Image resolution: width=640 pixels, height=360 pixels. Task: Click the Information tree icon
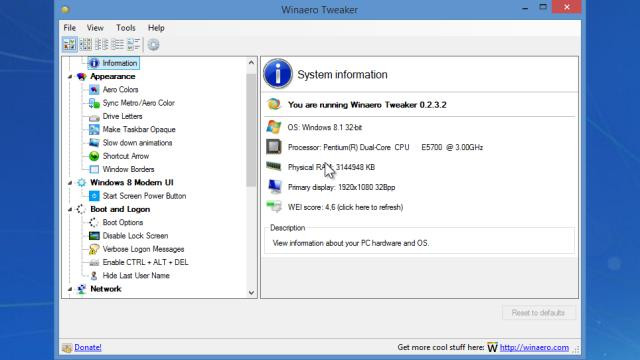click(x=94, y=63)
